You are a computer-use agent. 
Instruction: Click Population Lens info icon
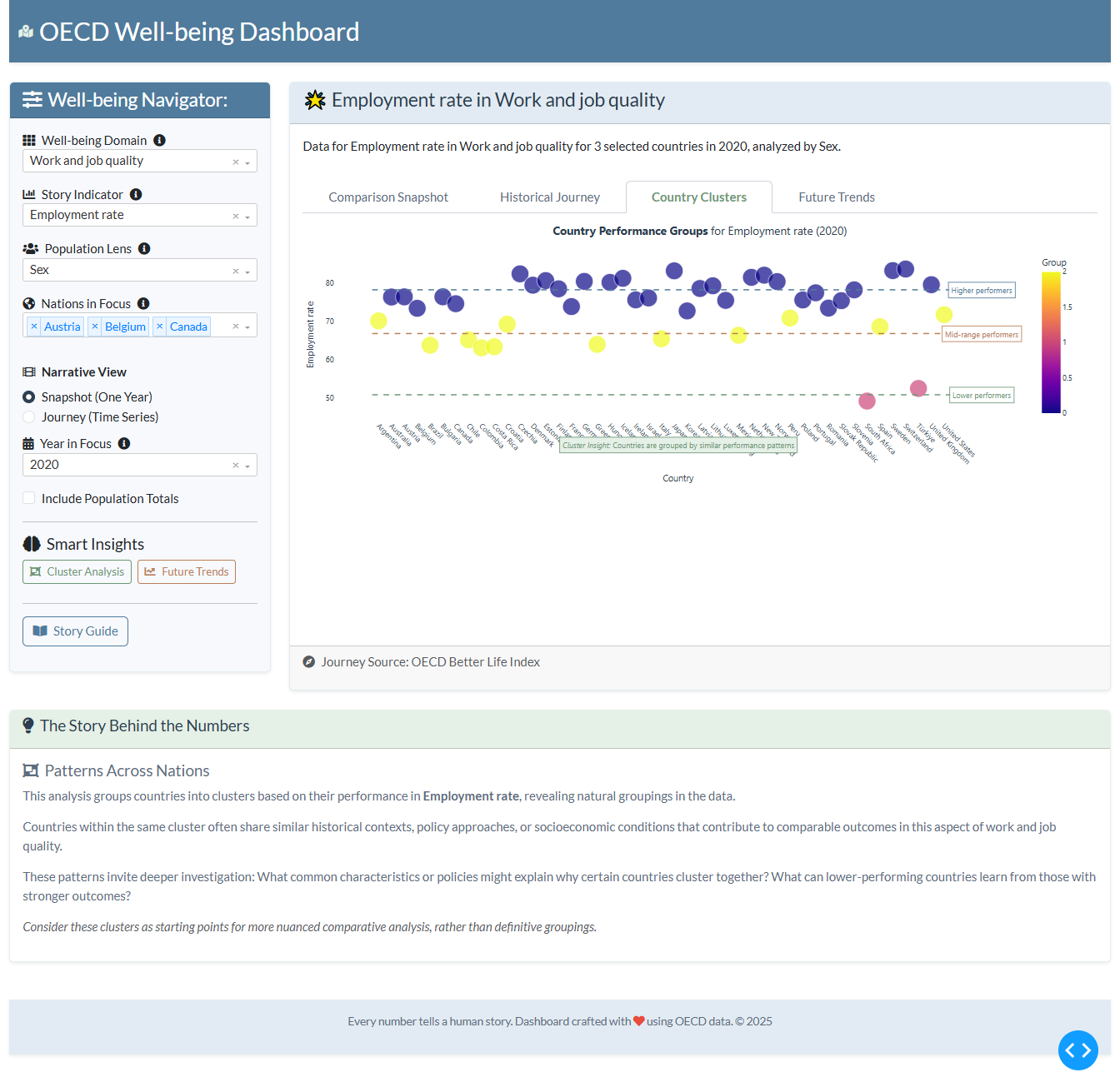point(144,249)
